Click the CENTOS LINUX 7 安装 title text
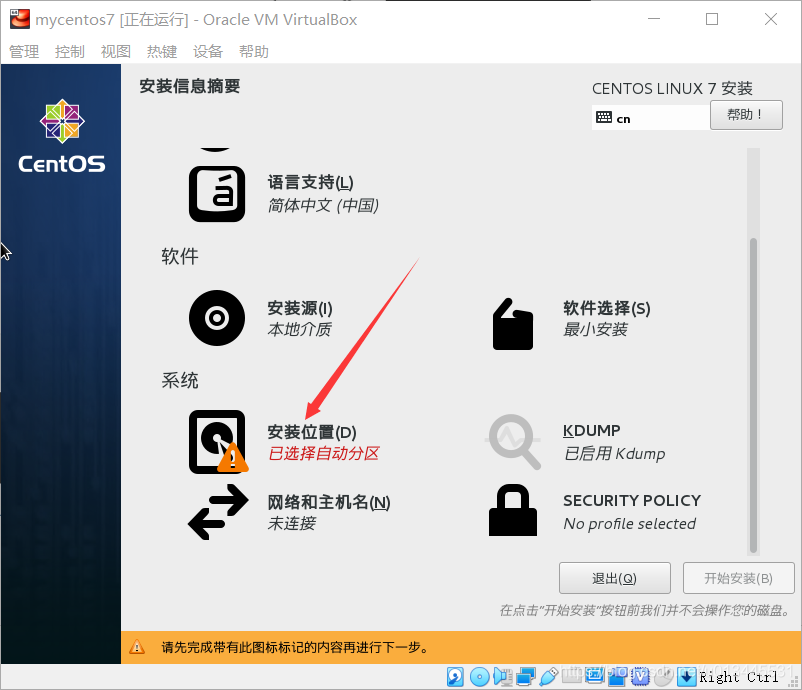Screen dimensions: 802x690 (672, 88)
